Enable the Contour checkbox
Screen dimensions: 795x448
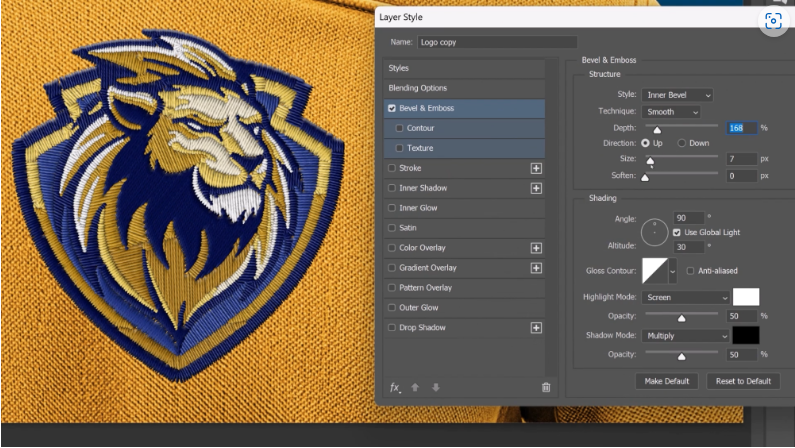pos(399,128)
